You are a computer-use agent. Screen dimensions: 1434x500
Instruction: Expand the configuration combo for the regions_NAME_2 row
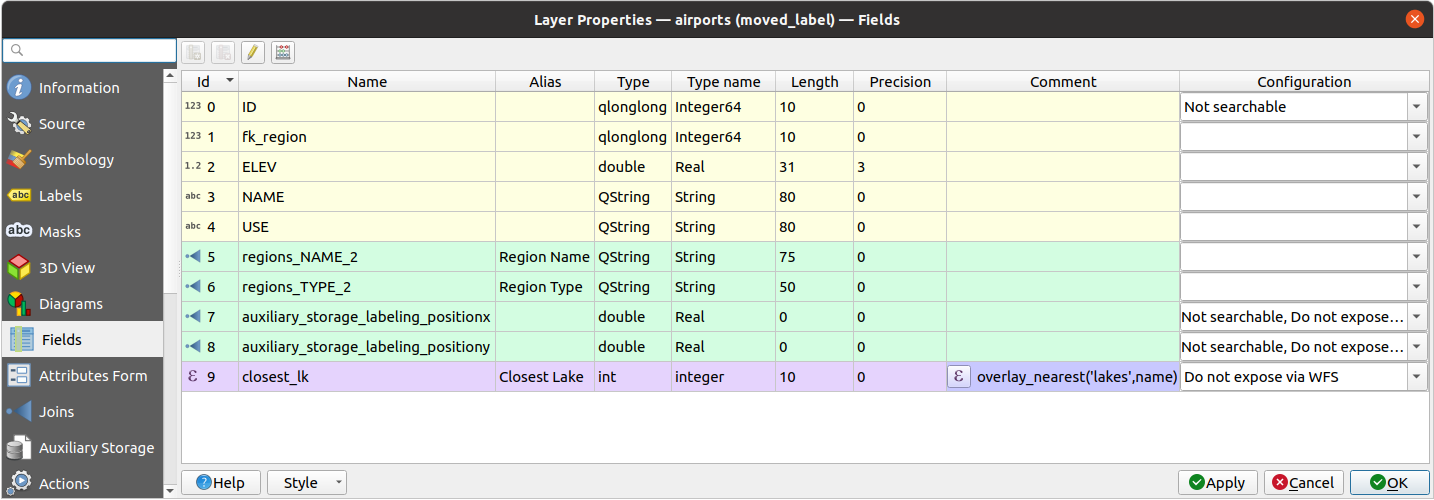[x=1417, y=257]
